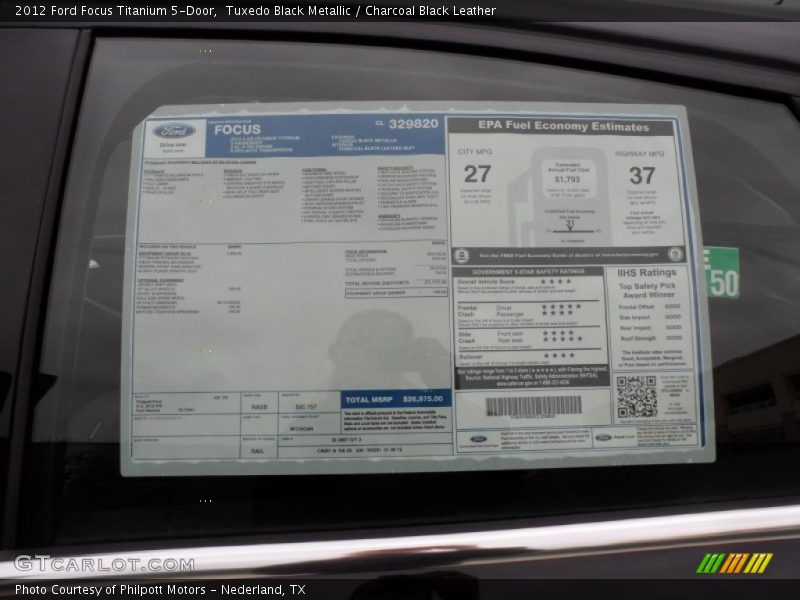Expand the EPA Fuel Economy Estimates section

566,126
